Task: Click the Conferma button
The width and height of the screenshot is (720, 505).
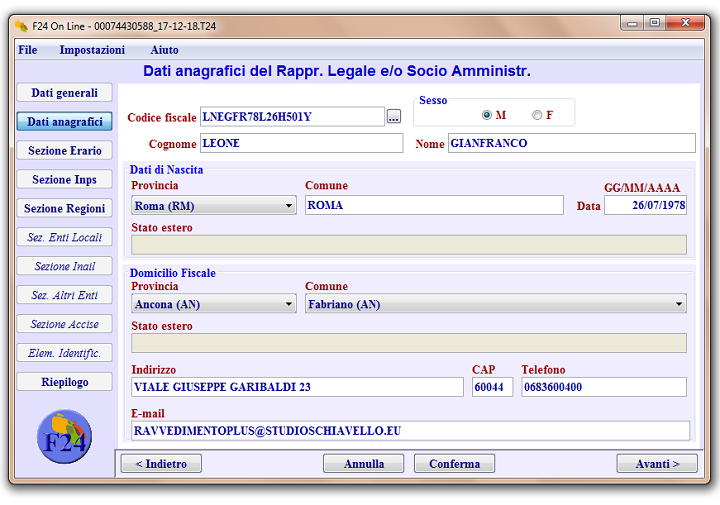Action: (455, 464)
